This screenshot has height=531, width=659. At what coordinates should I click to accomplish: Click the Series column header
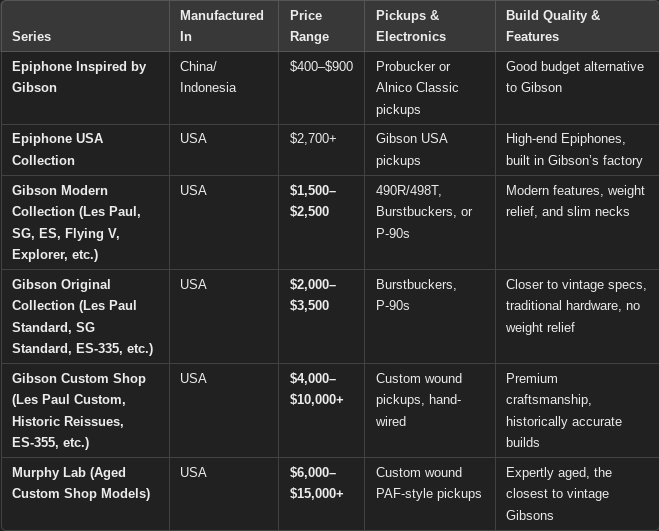click(31, 36)
